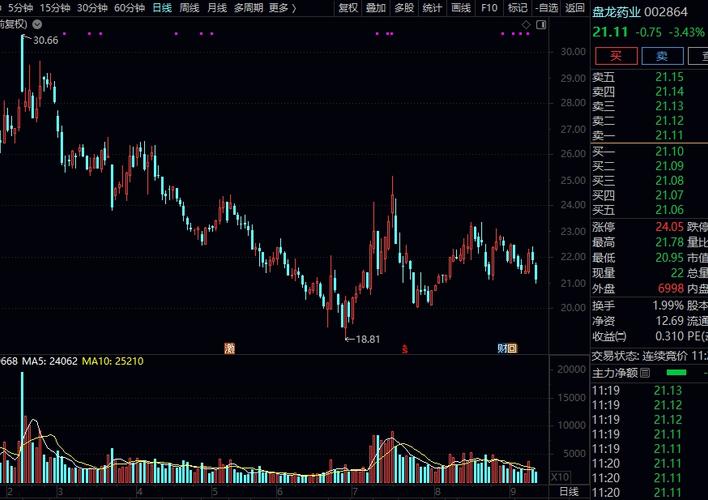The width and height of the screenshot is (708, 500).
Task: Select the 60分钟 period tab
Action: pyautogui.click(x=129, y=8)
